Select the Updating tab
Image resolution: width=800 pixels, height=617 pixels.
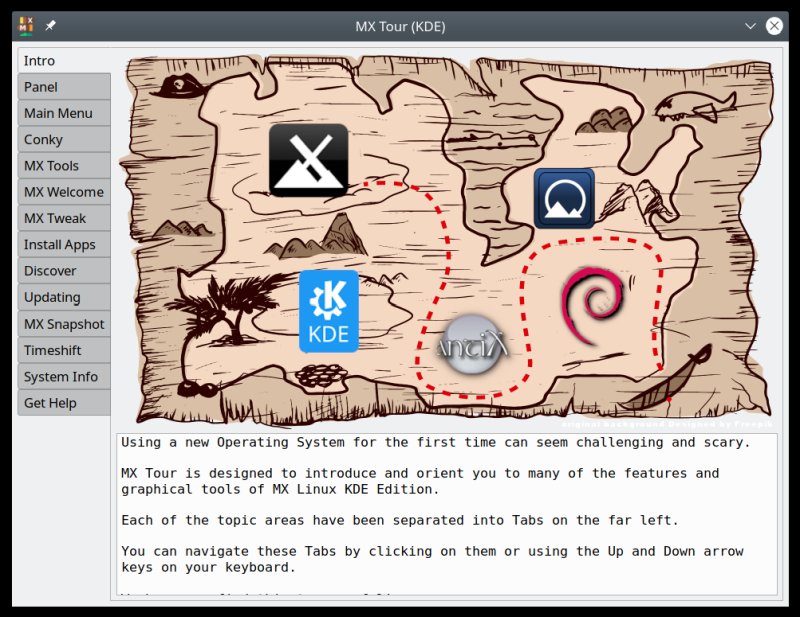tap(64, 298)
